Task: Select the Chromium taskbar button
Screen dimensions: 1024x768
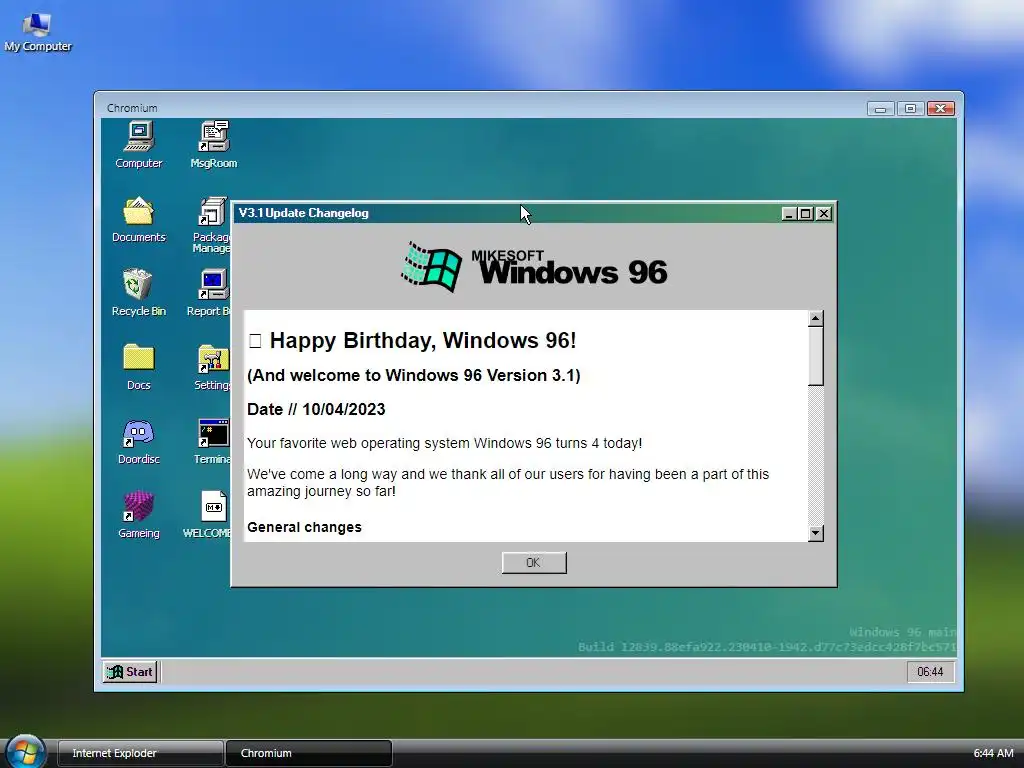Action: [309, 753]
